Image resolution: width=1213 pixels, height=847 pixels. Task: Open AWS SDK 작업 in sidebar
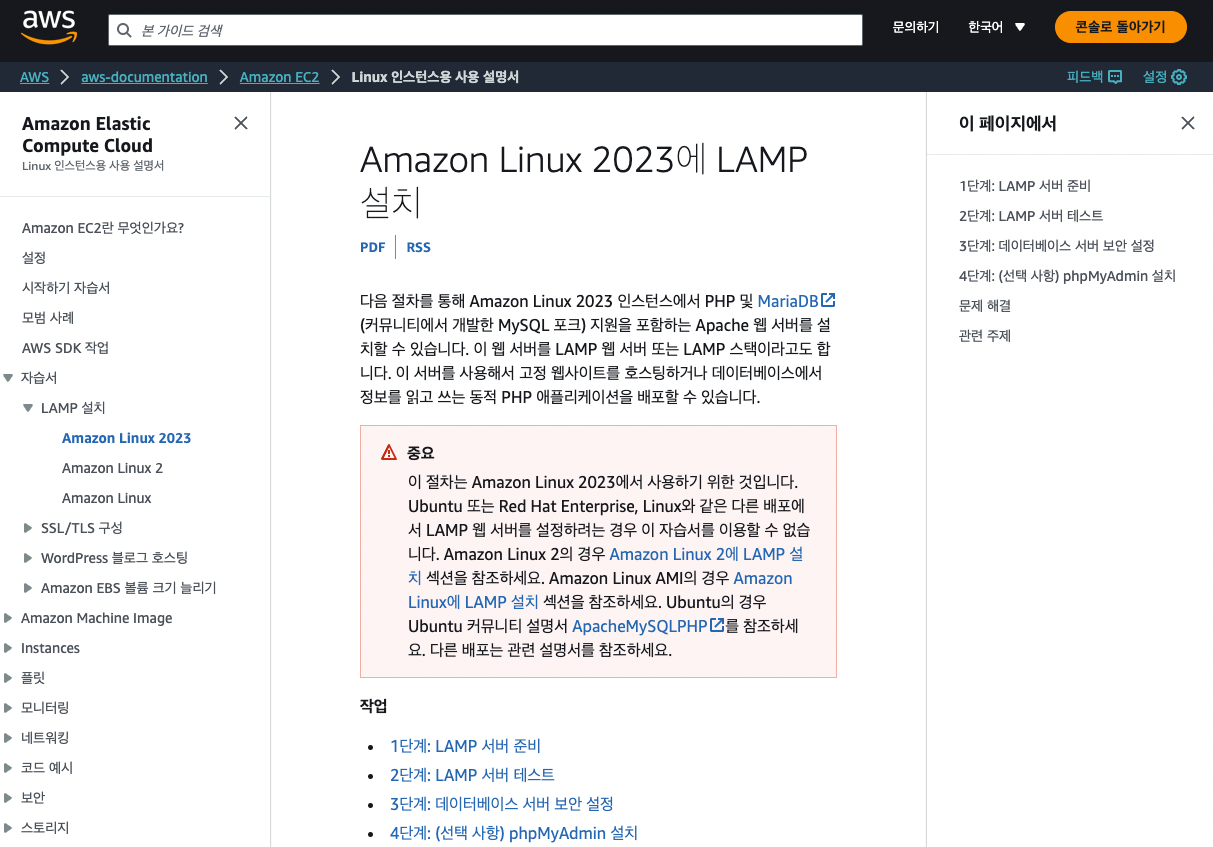65,348
